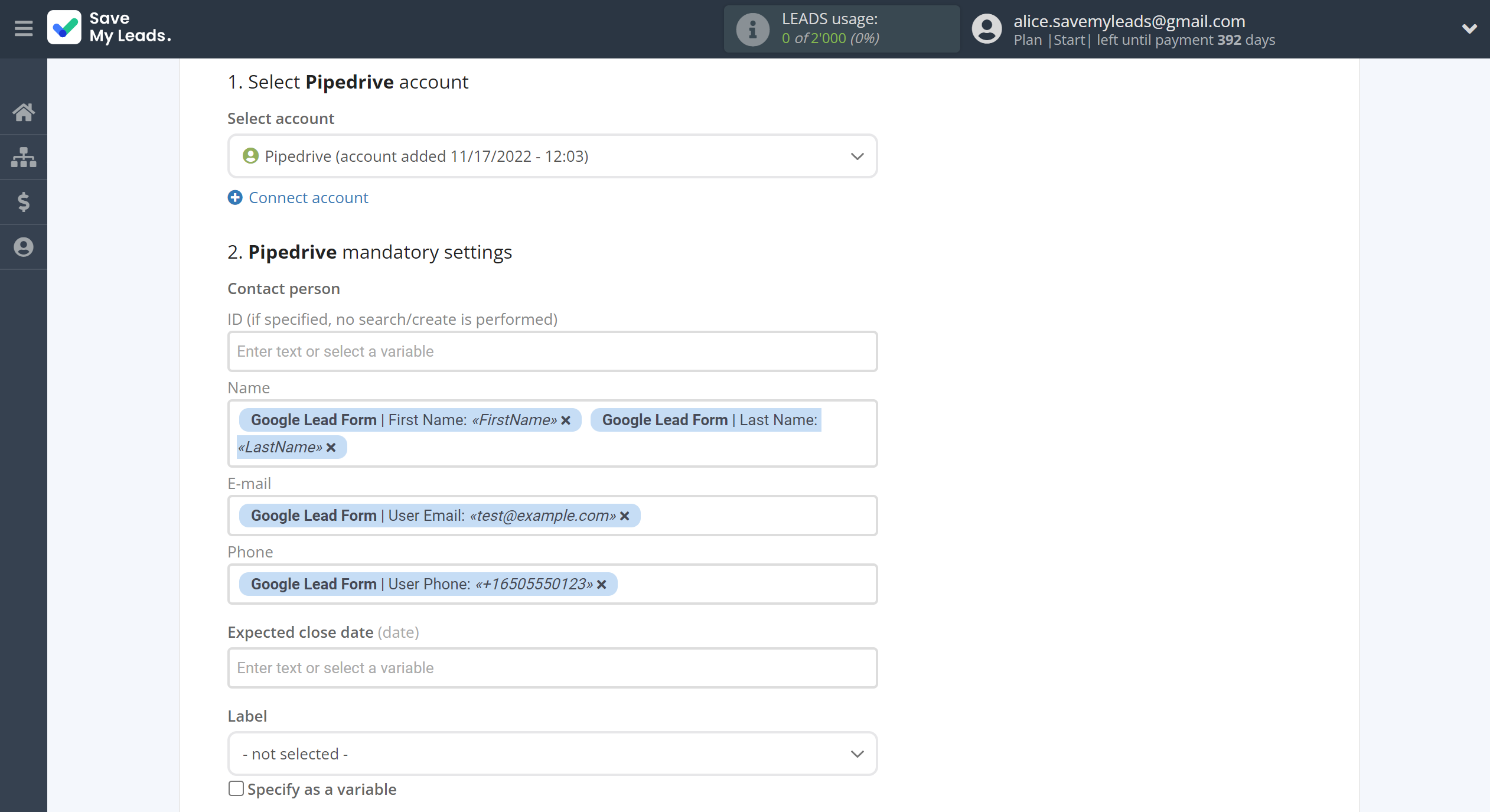
Task: Remove the First Name variable tag
Action: (x=566, y=420)
